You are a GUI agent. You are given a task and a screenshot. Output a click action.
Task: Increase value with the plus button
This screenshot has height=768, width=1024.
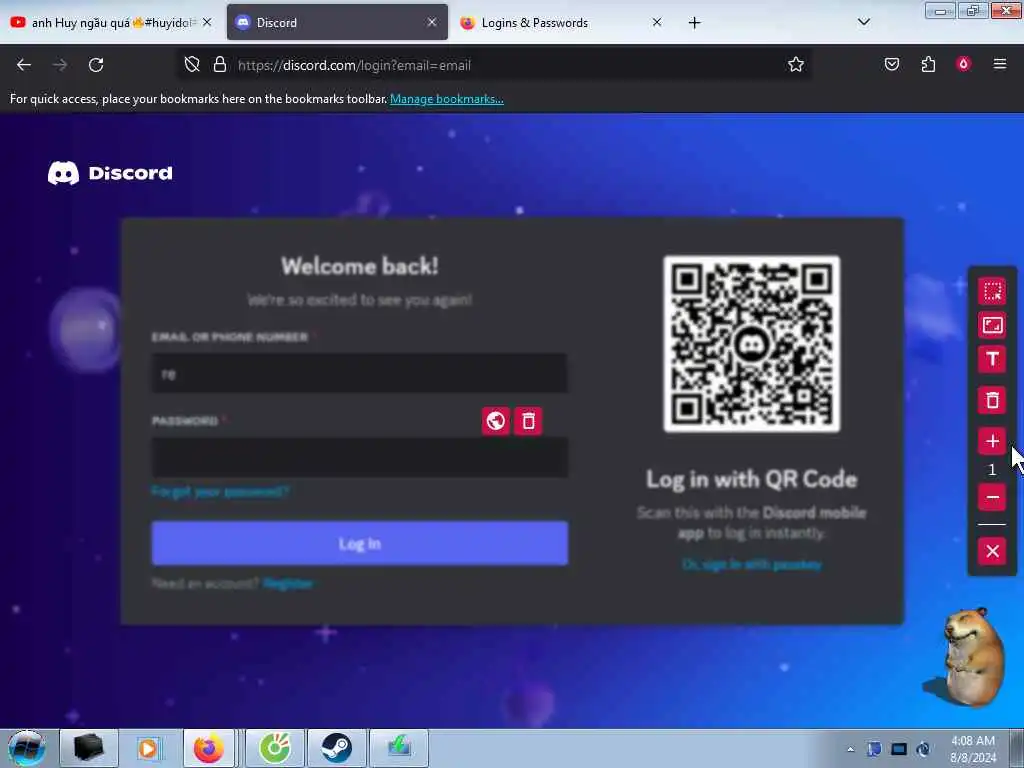[992, 441]
